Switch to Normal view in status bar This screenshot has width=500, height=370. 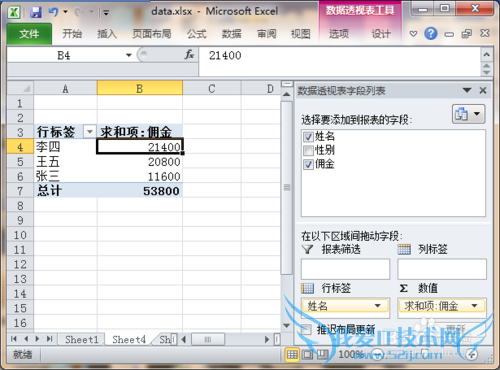pos(292,354)
